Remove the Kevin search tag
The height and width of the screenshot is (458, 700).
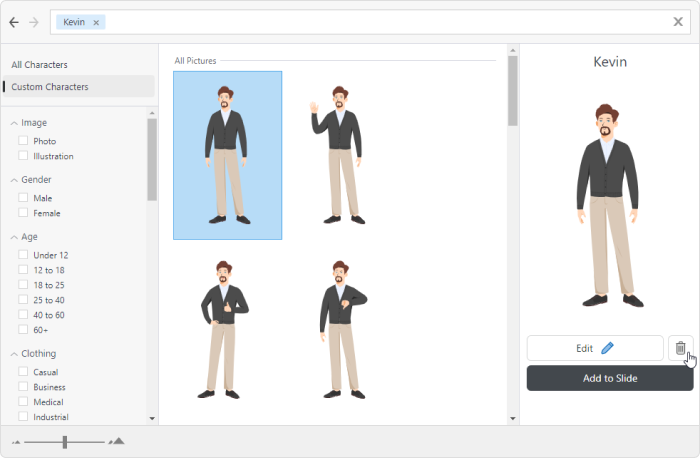pos(96,22)
